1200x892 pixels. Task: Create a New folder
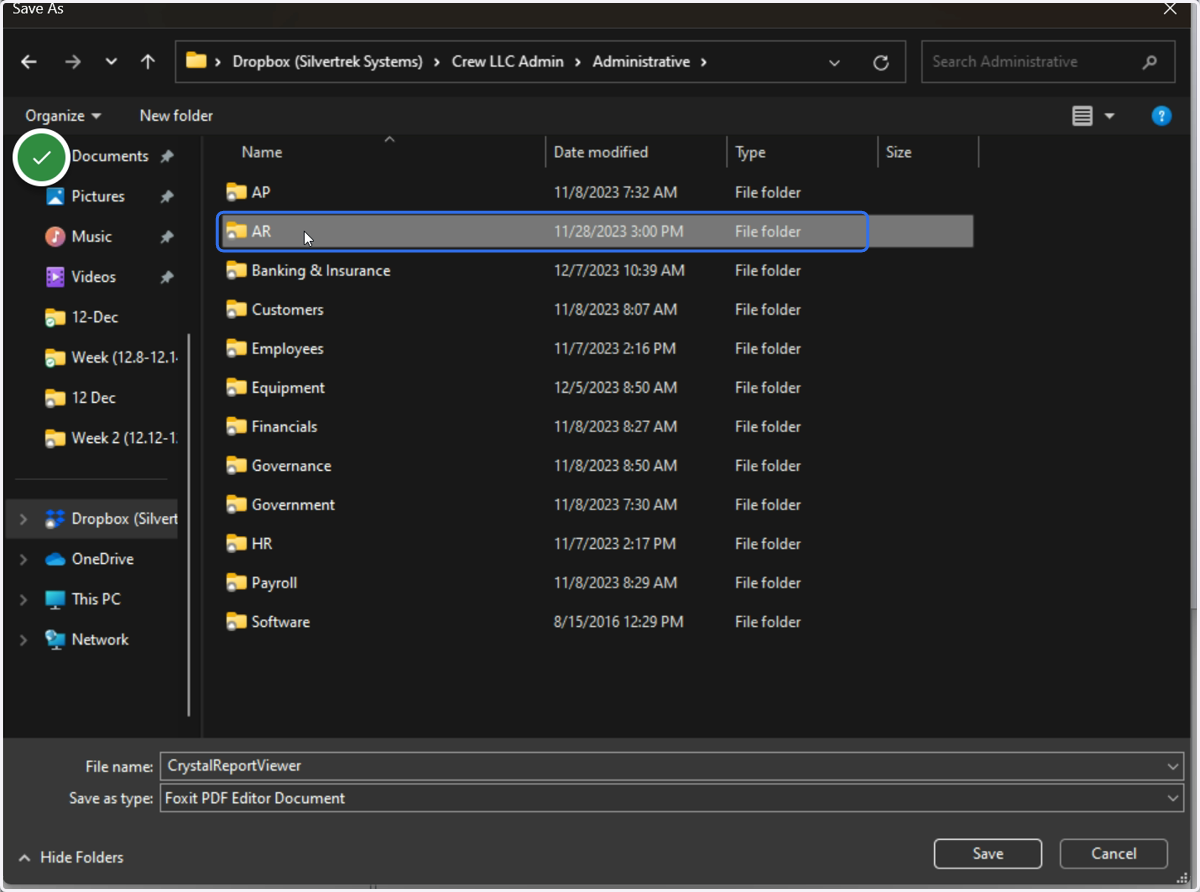176,116
